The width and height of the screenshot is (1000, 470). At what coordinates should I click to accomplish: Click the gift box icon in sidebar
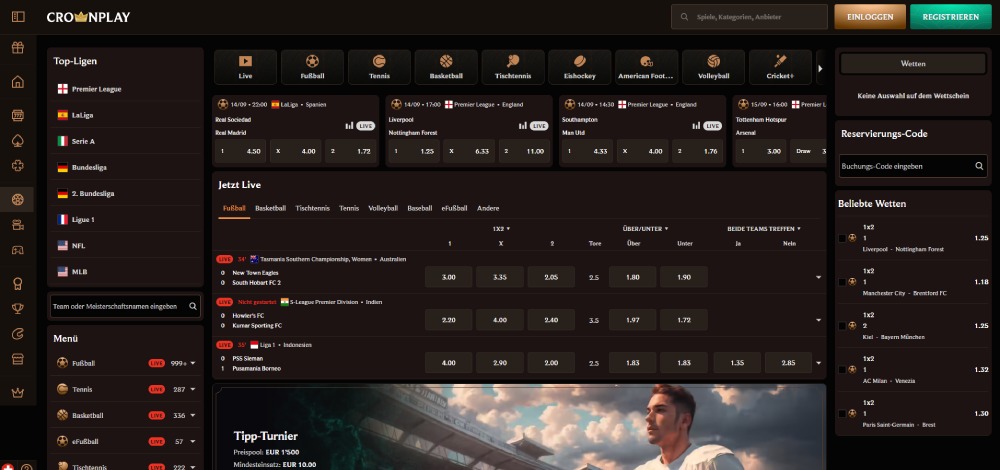point(17,48)
